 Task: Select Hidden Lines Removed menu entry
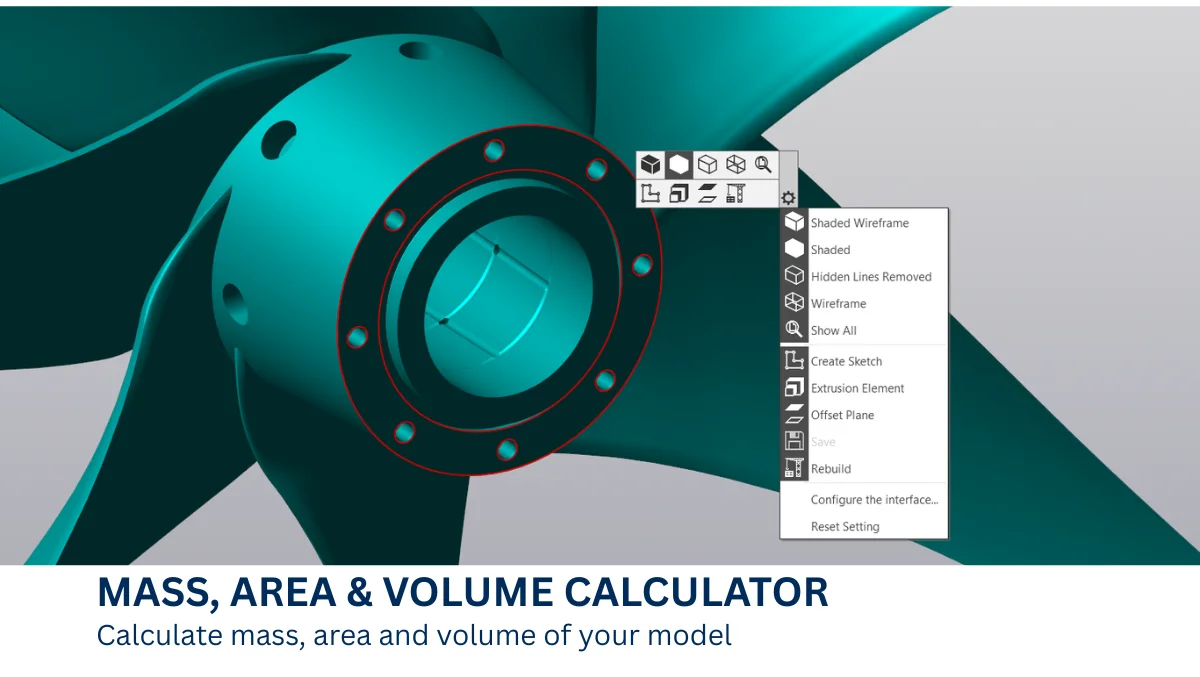(863, 277)
